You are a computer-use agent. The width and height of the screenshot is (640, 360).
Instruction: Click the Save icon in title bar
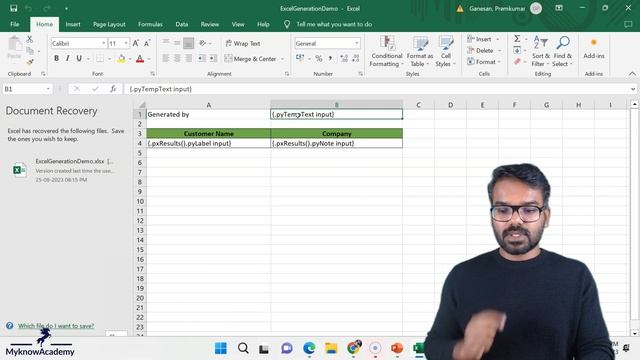tap(13, 8)
